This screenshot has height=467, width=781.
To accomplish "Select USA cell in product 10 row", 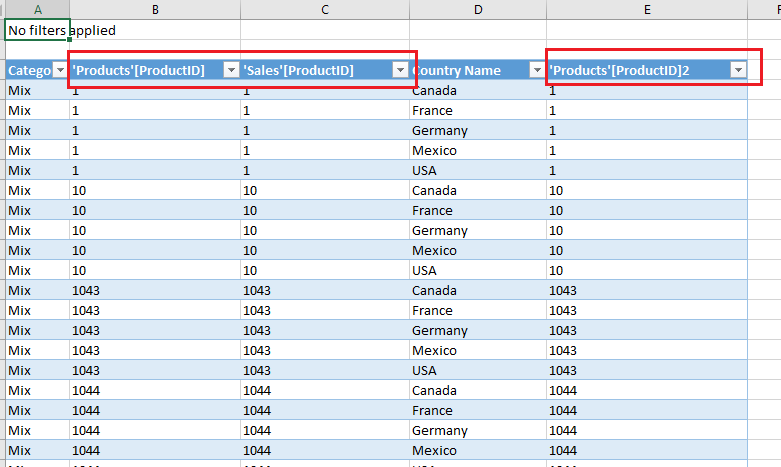I will click(x=478, y=270).
